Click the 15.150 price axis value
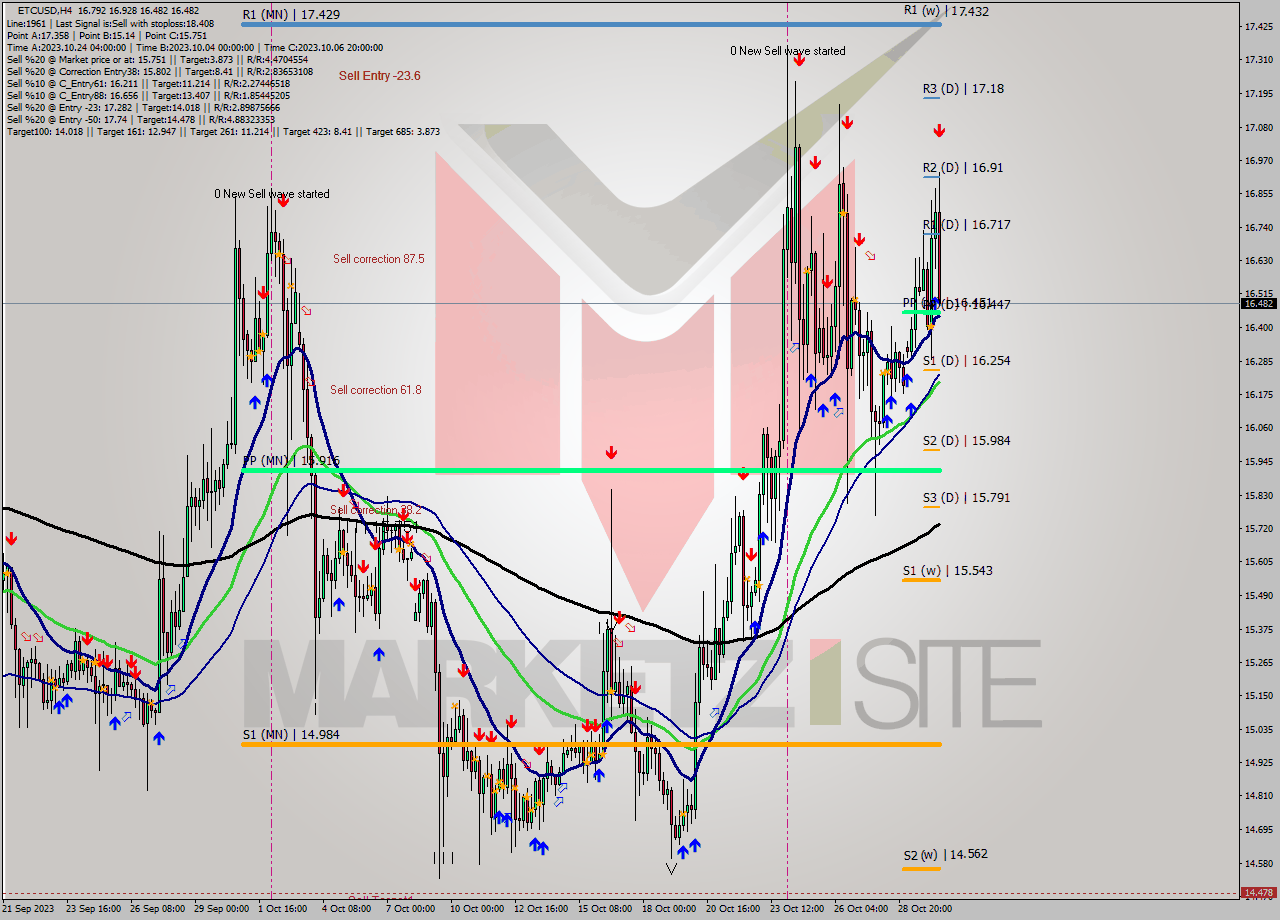1280x920 pixels. coord(1258,696)
